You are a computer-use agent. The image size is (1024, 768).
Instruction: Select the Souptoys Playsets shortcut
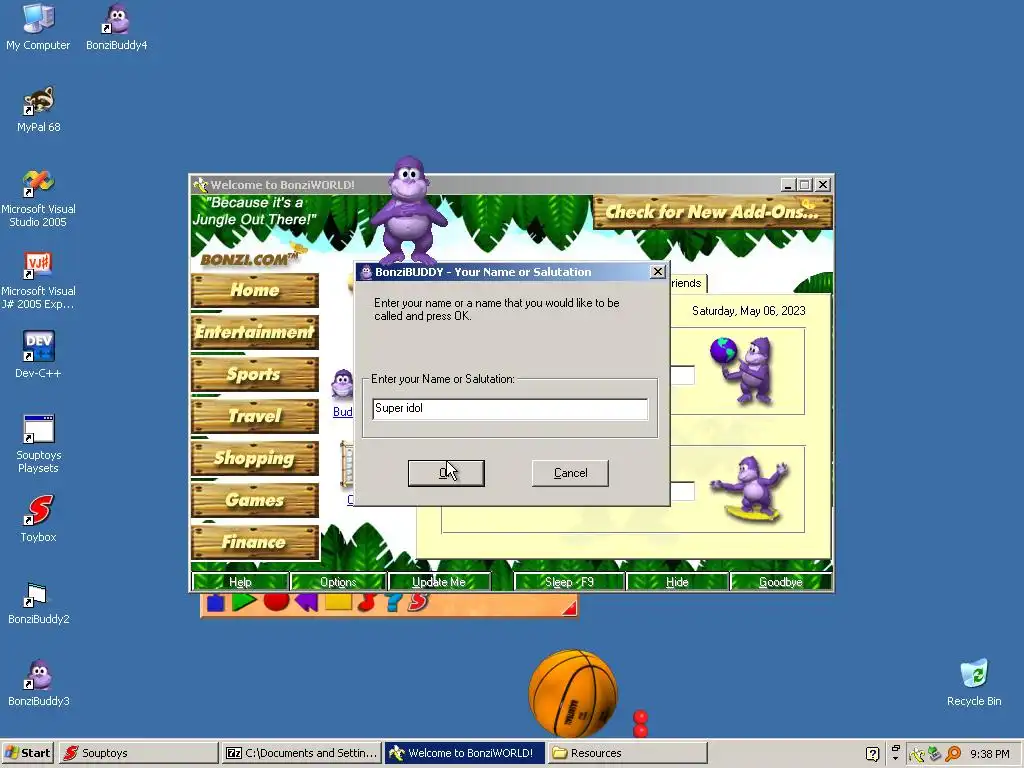pyautogui.click(x=38, y=443)
